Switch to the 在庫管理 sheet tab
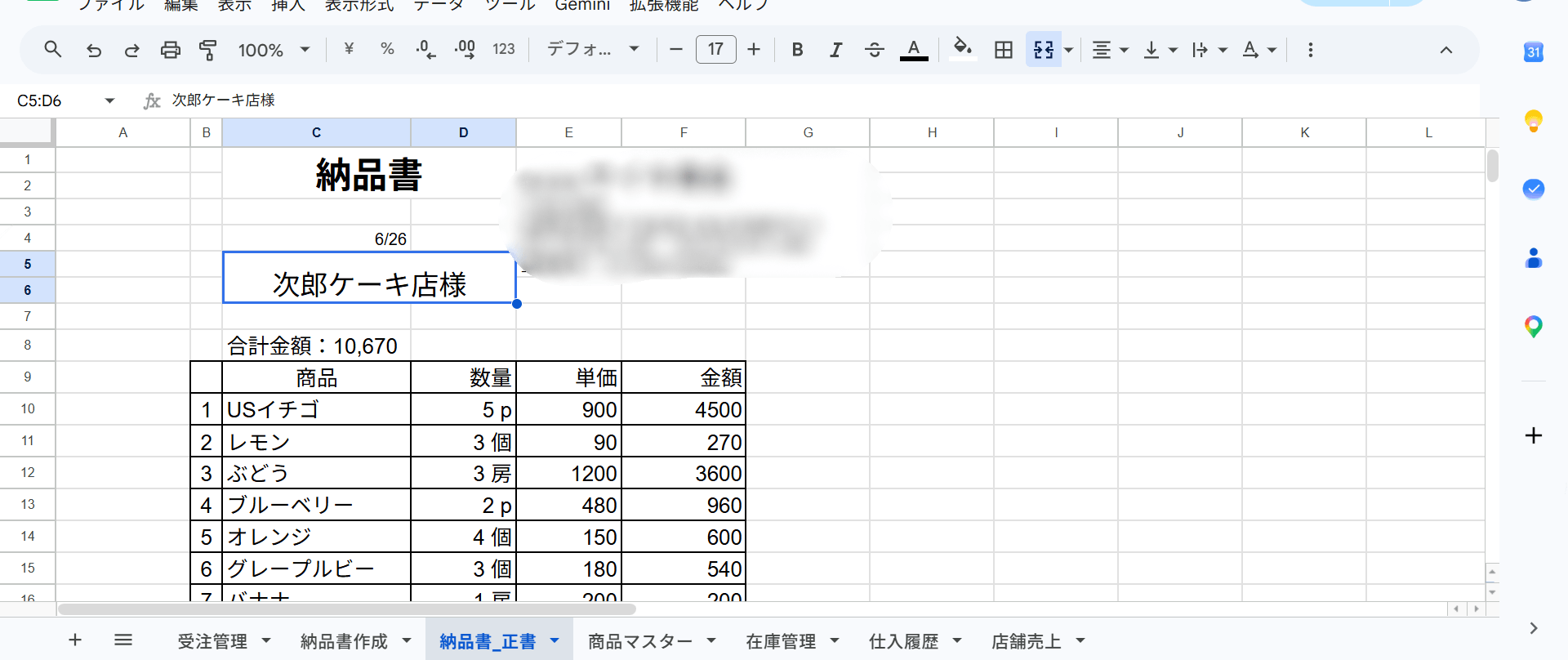The width and height of the screenshot is (1568, 660). [781, 641]
